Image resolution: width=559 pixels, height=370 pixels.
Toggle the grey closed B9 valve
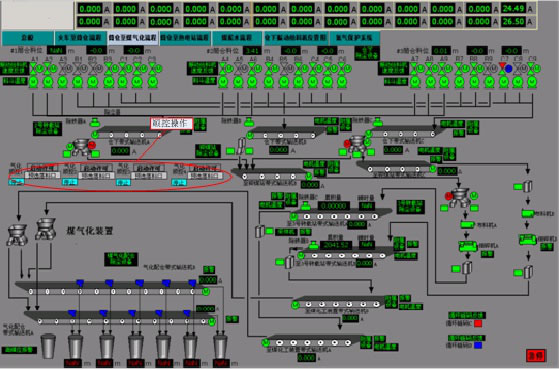point(488,68)
